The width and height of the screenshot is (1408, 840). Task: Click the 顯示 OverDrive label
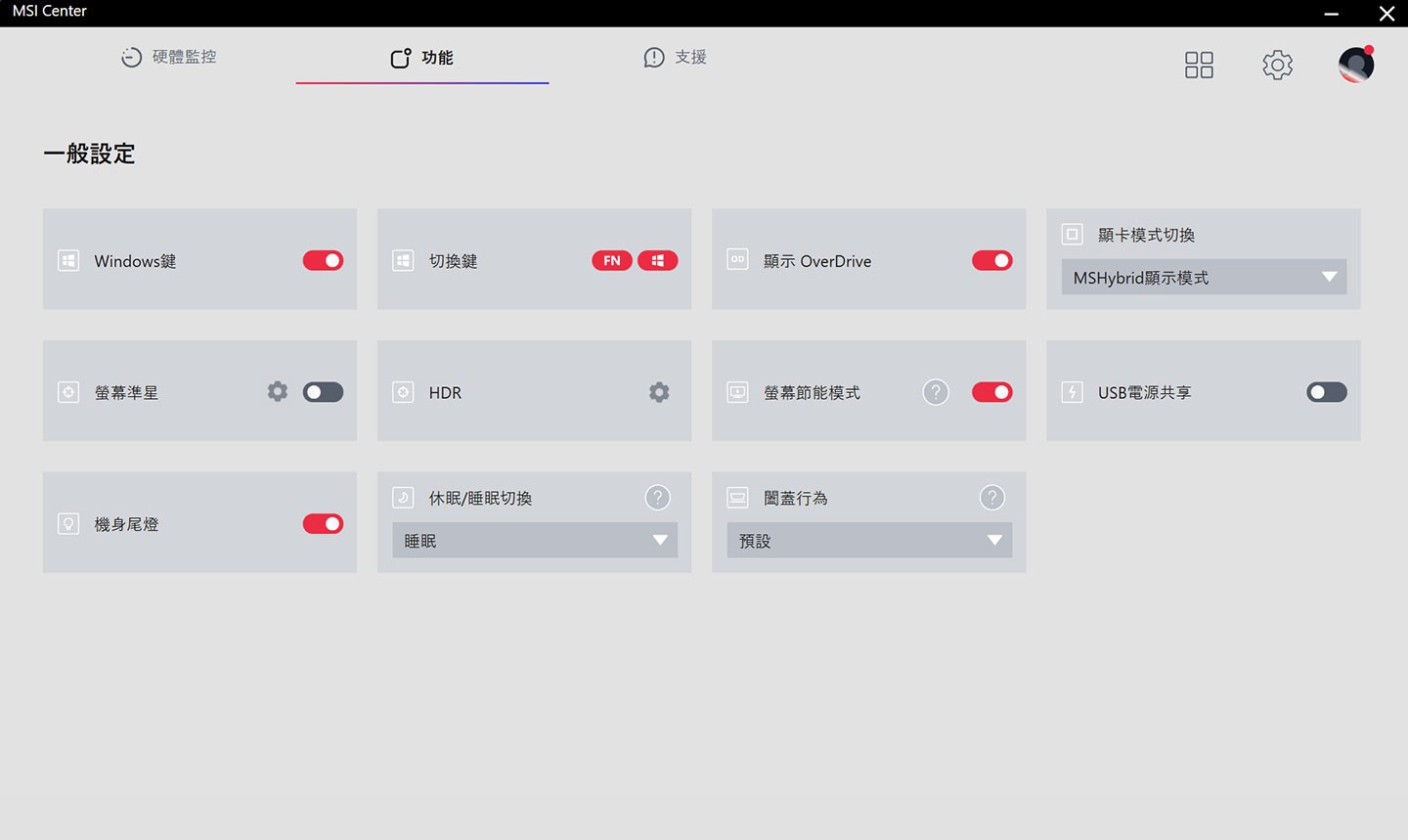coord(817,261)
